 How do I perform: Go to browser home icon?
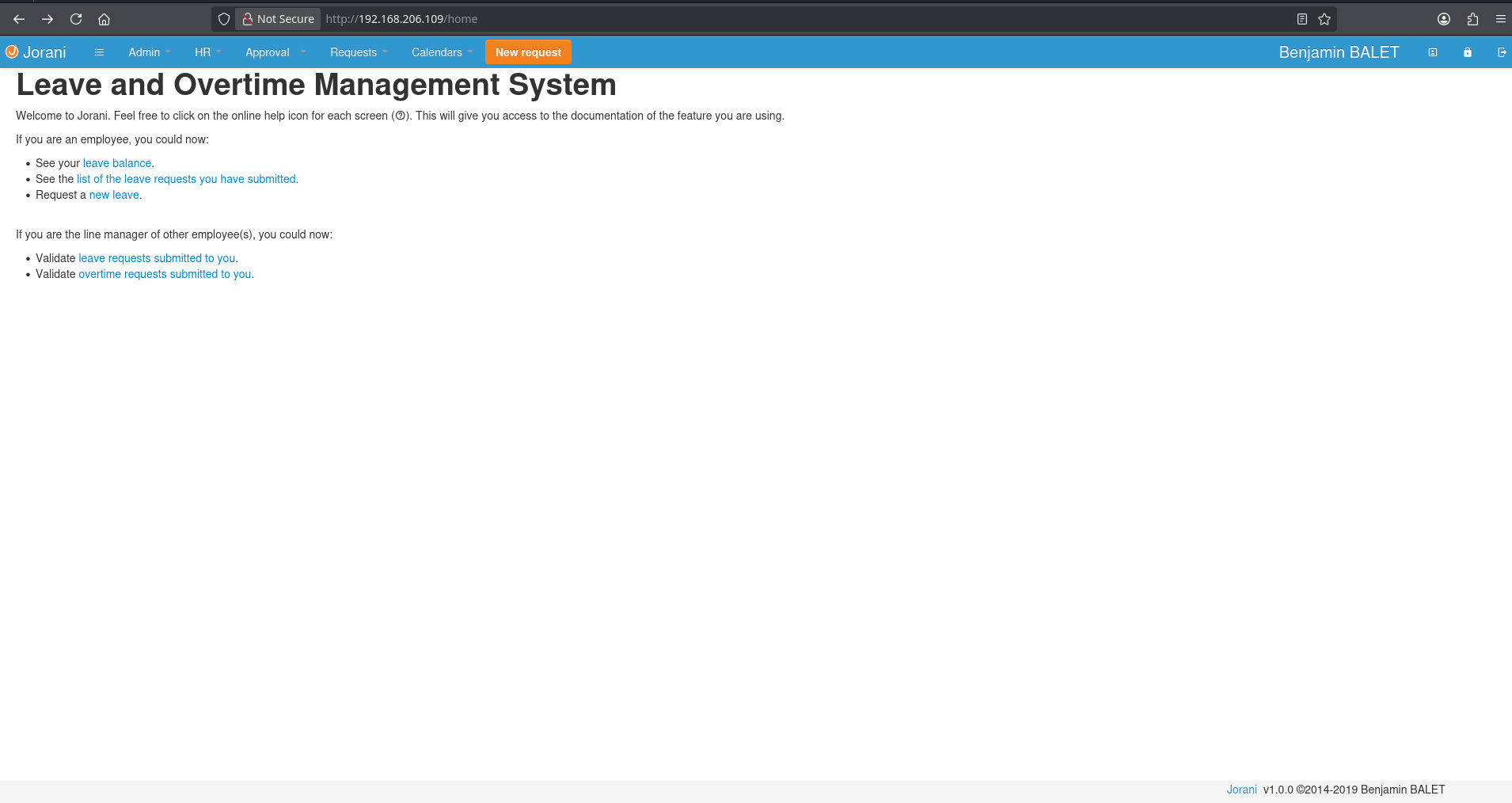point(104,19)
